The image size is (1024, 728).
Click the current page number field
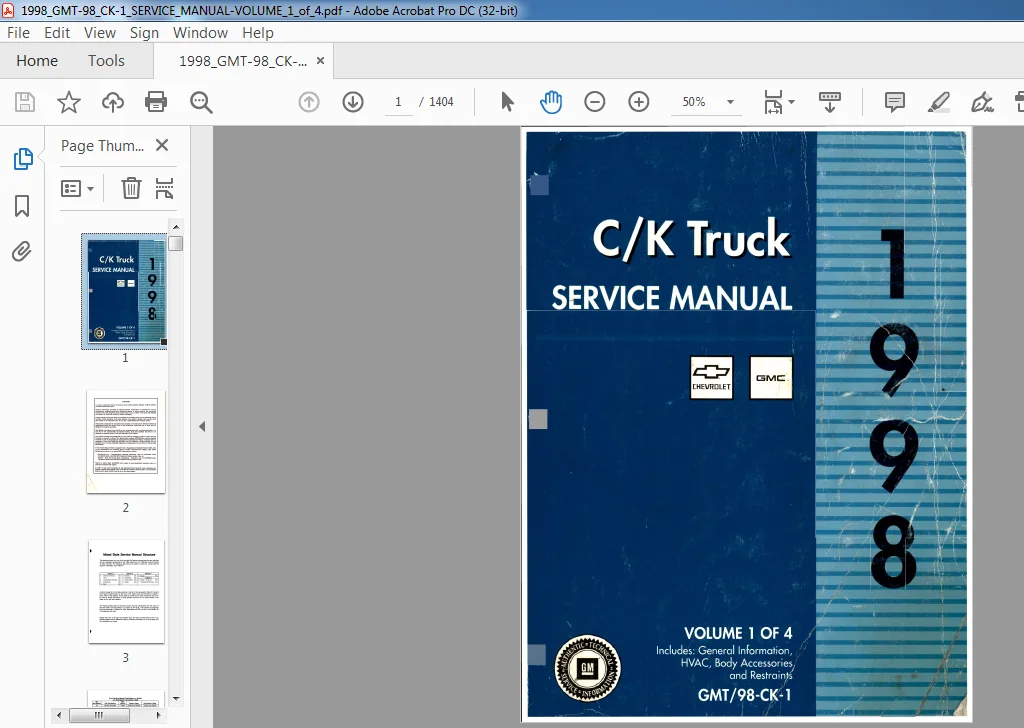[x=398, y=102]
